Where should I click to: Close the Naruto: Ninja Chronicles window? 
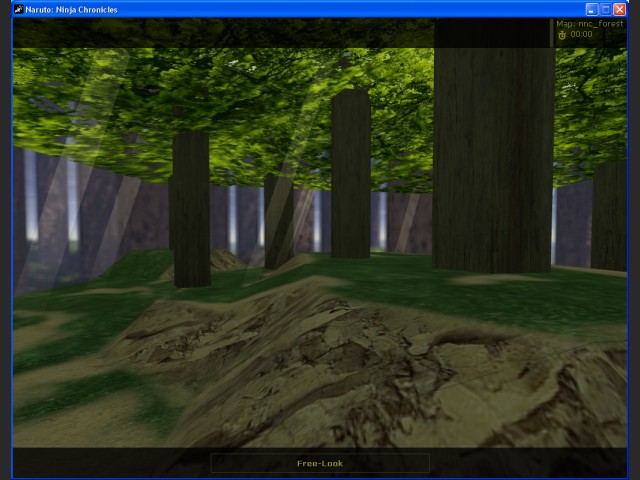click(x=620, y=9)
